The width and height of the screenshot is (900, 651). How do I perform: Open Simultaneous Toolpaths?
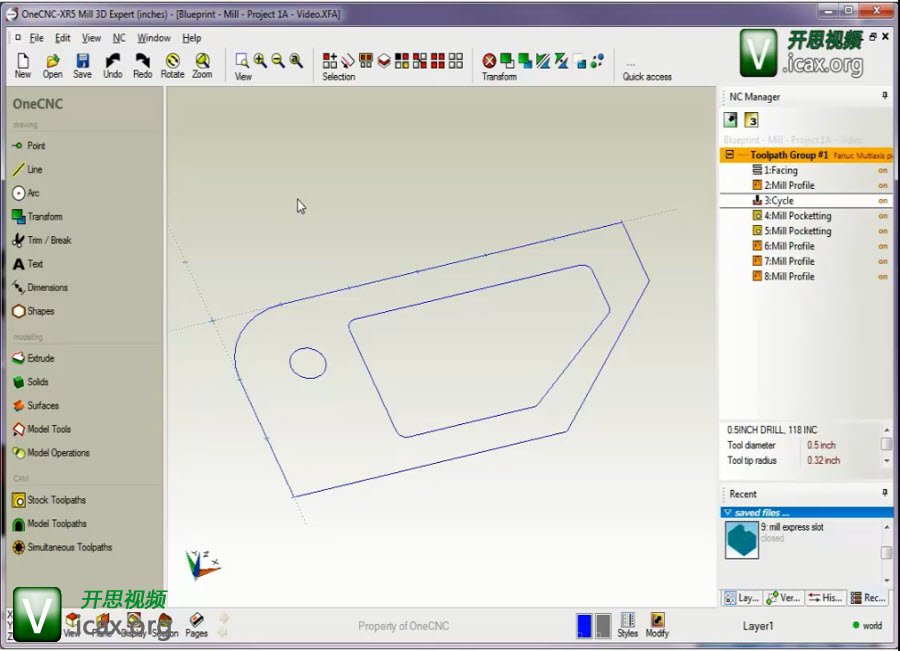click(x=62, y=547)
